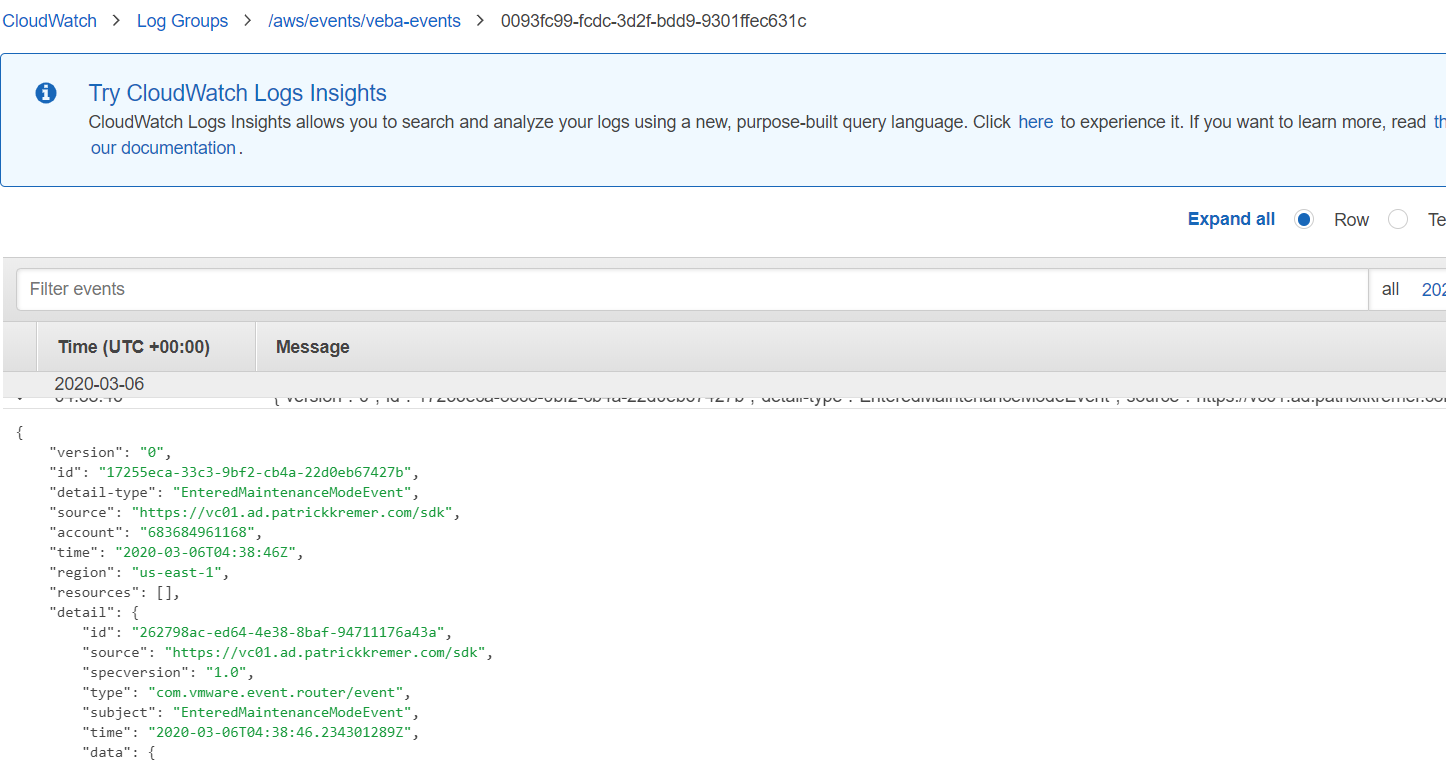Click the breadcrumb chevron after Log Groups
This screenshot has height=766, width=1446.
[248, 21]
